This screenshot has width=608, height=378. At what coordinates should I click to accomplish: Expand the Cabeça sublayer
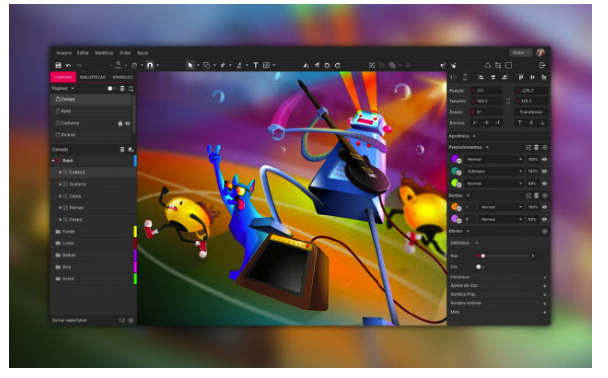pyautogui.click(x=60, y=172)
